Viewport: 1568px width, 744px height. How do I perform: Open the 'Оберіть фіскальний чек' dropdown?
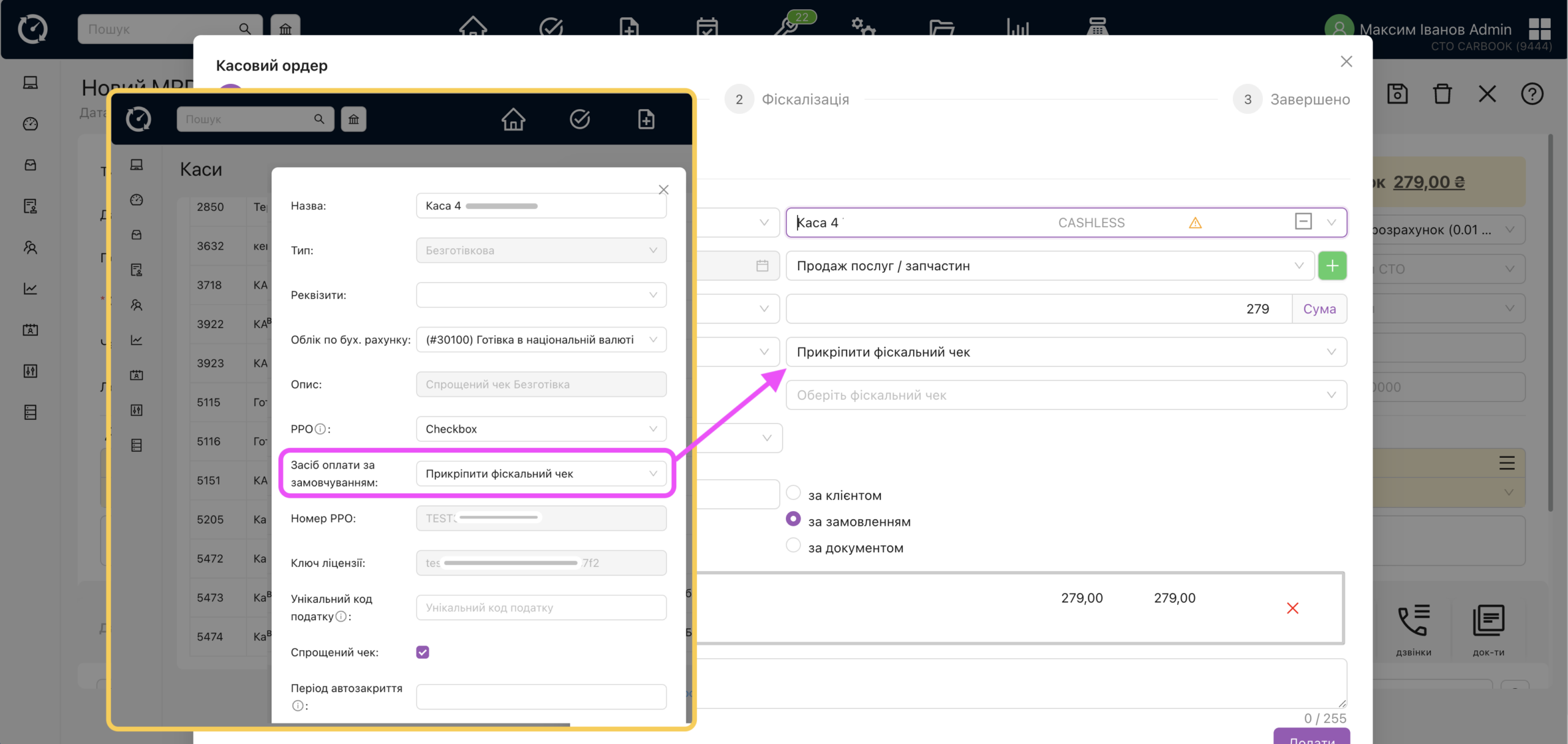pos(1066,395)
